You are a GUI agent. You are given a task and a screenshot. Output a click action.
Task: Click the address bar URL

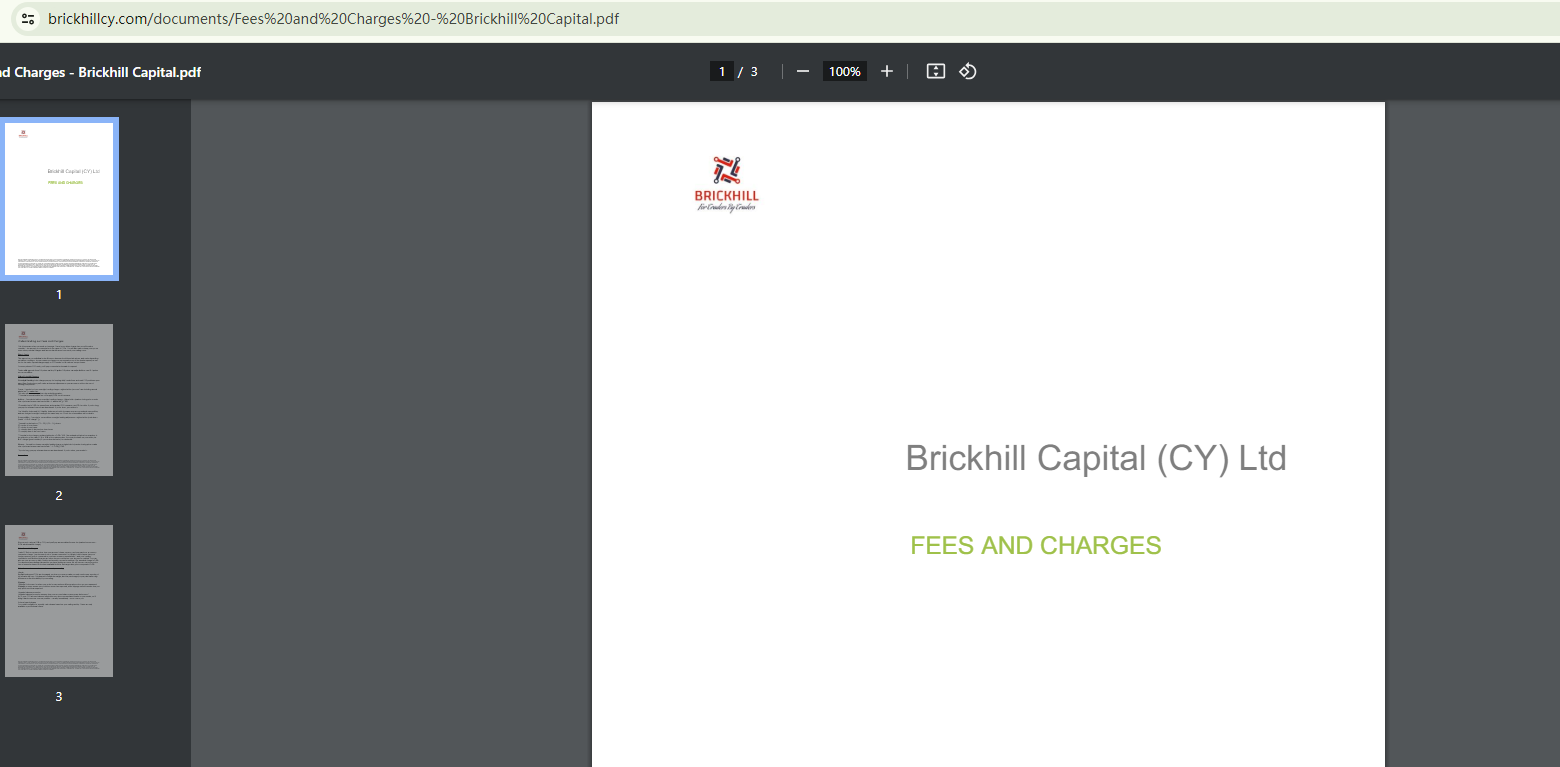tap(335, 18)
